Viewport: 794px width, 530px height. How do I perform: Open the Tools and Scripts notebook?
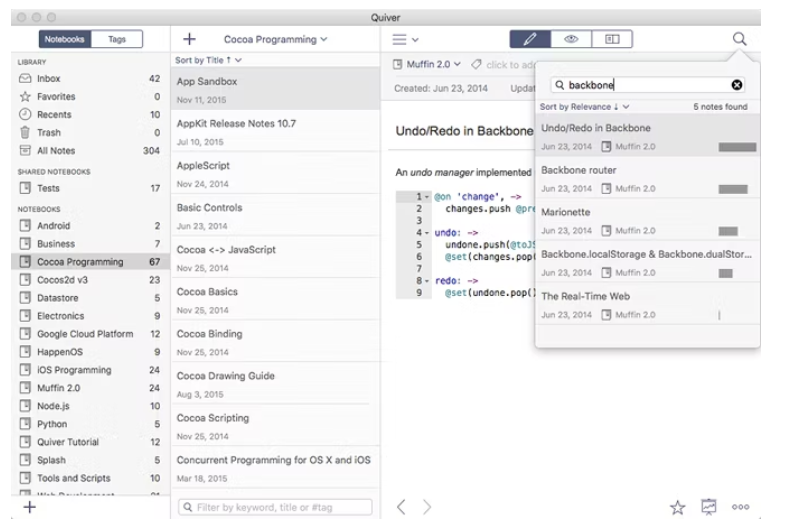click(x=90, y=478)
